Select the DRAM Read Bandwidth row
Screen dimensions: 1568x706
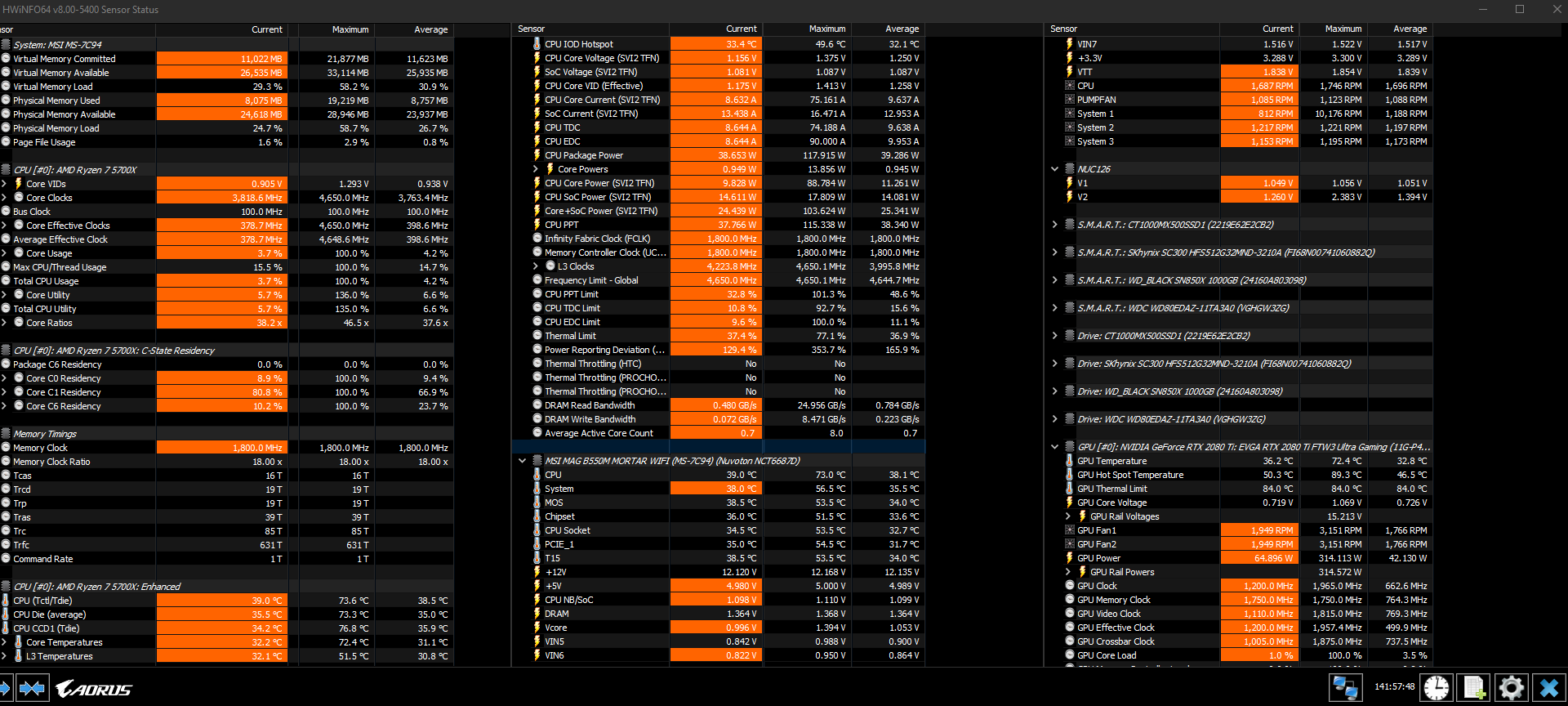(x=719, y=405)
